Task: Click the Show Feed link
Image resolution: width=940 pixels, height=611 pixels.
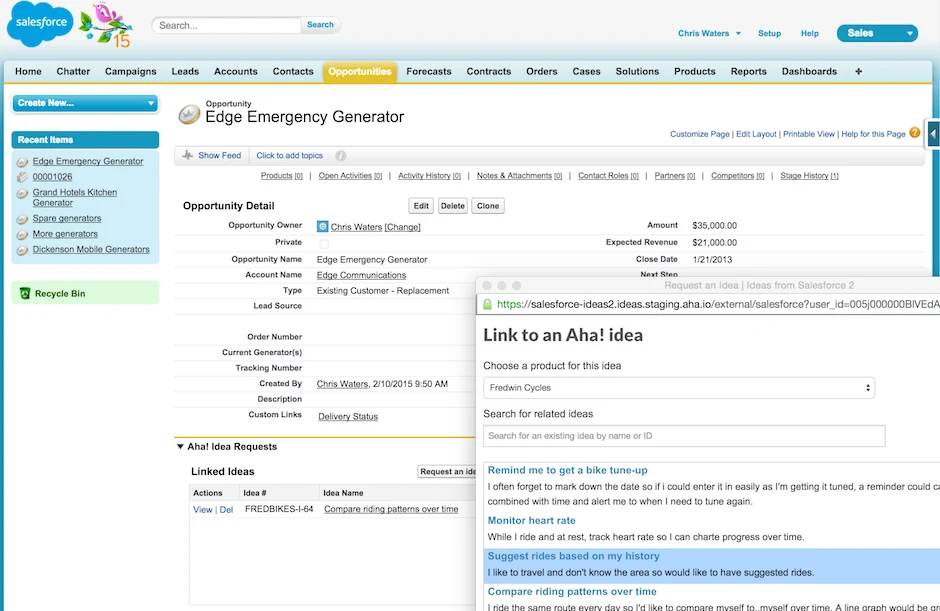Action: pyautogui.click(x=219, y=155)
